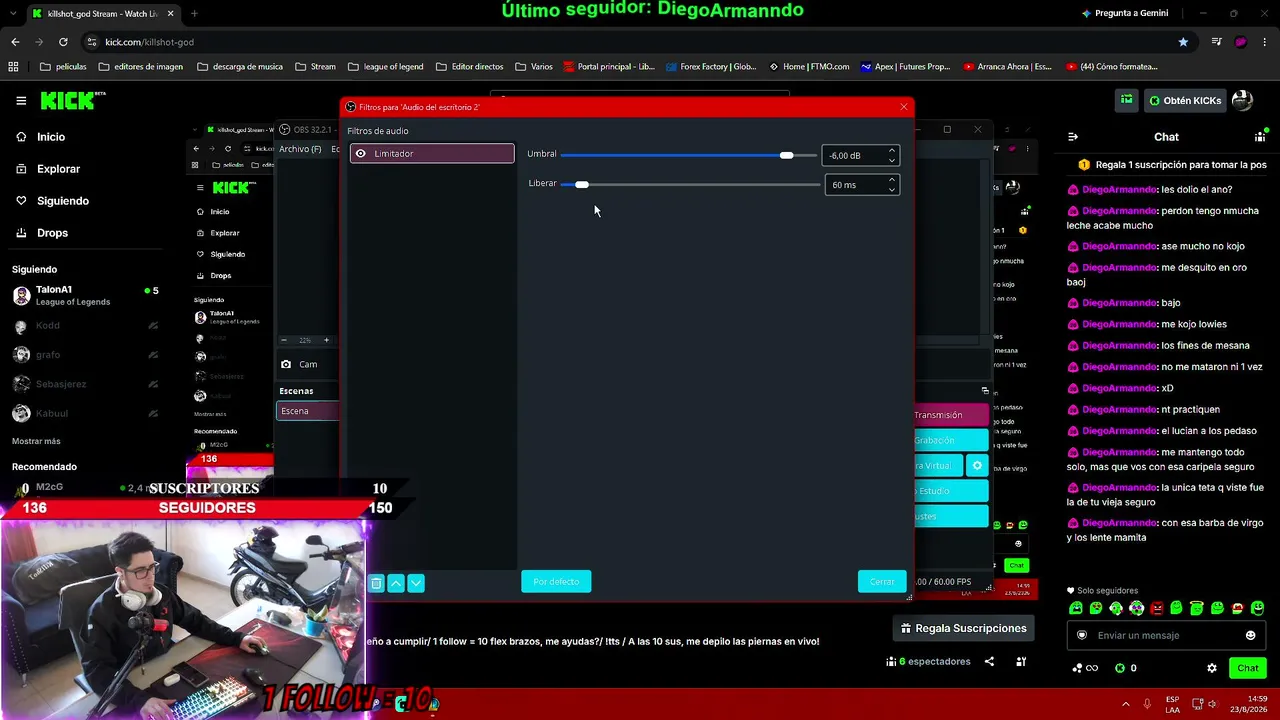Show hidden icons in system tray

(x=1125, y=704)
